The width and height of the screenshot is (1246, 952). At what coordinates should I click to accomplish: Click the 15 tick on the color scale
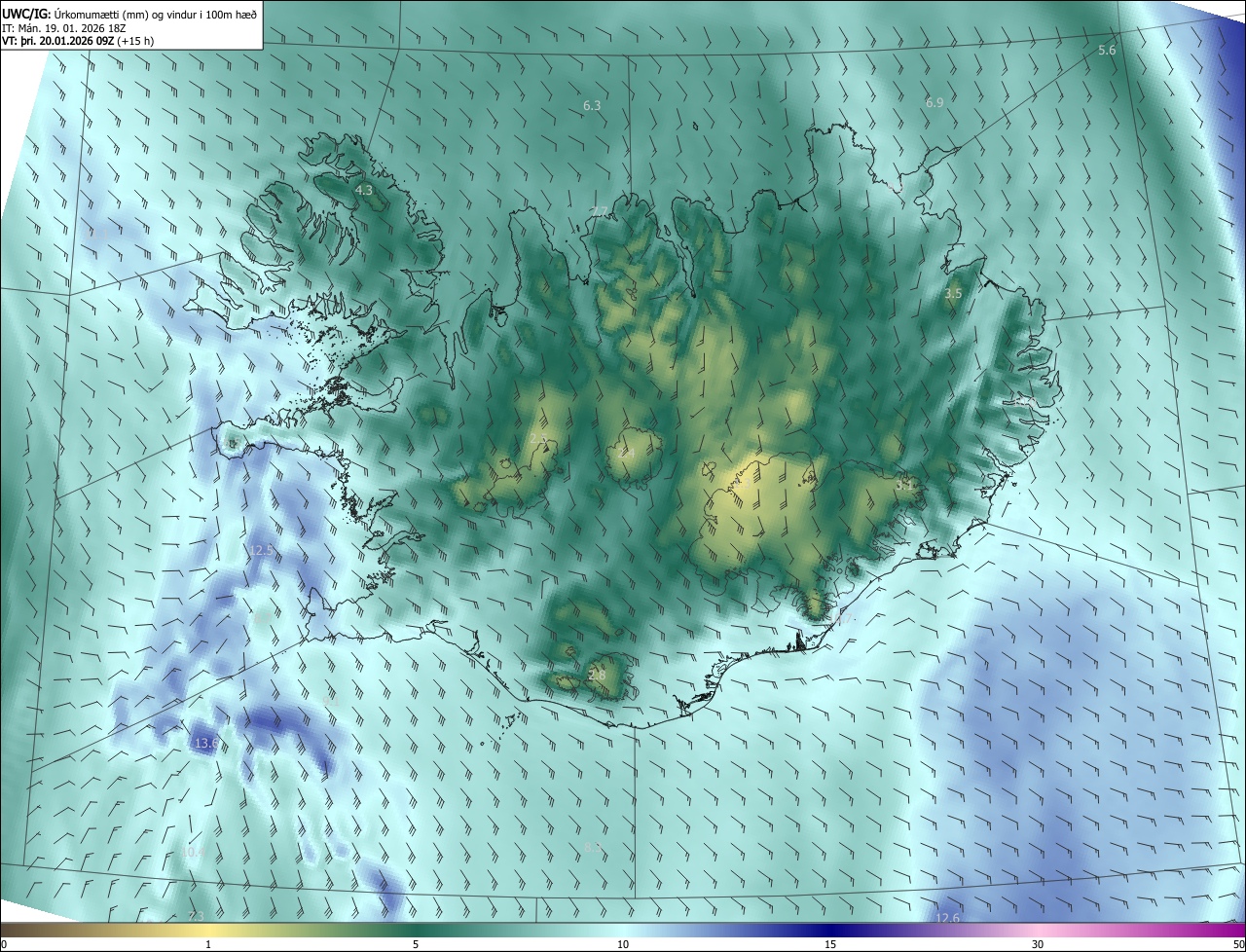pyautogui.click(x=830, y=944)
